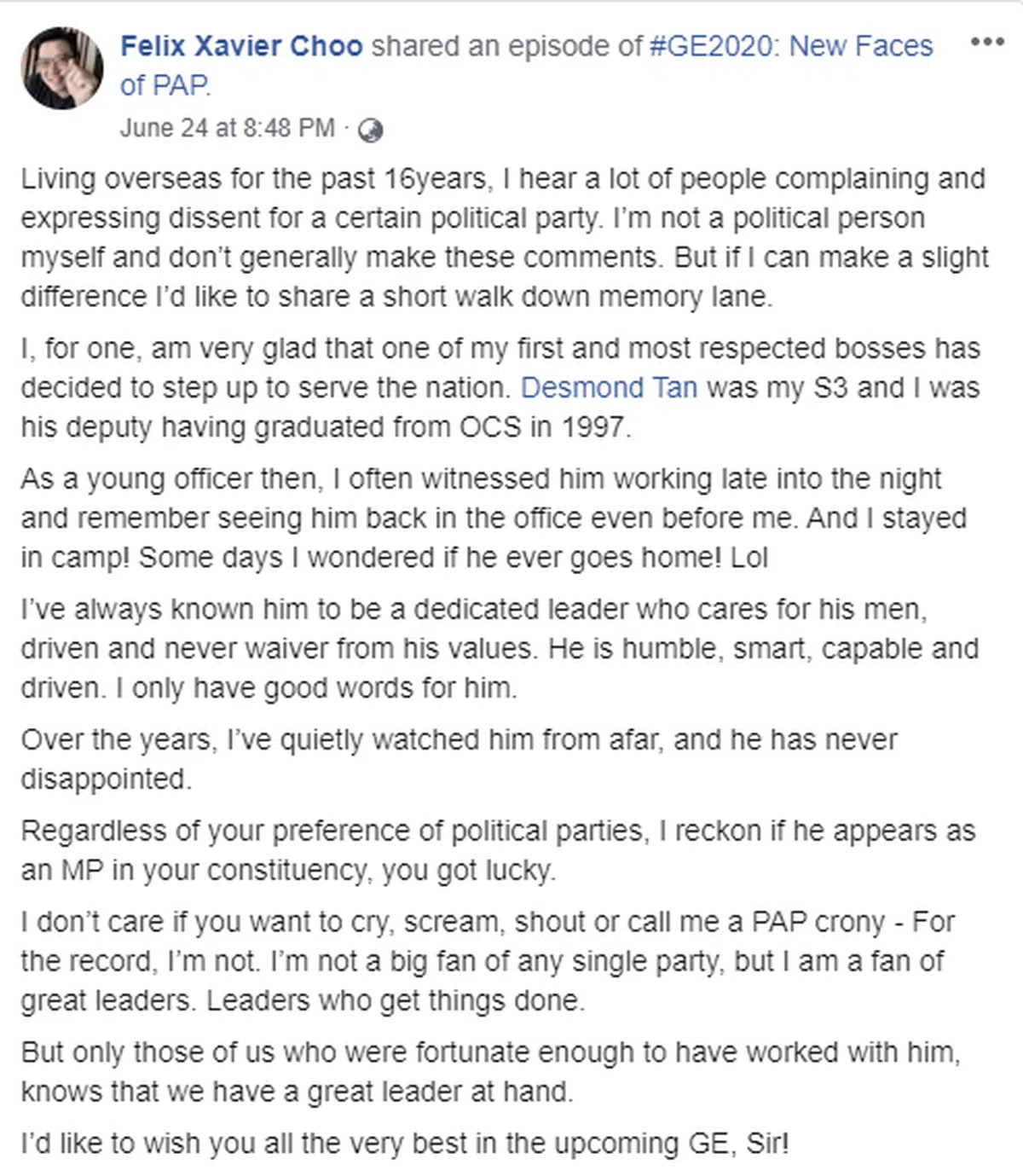Click the word "Lol" in the post
The height and width of the screenshot is (1176, 1023).
point(748,558)
